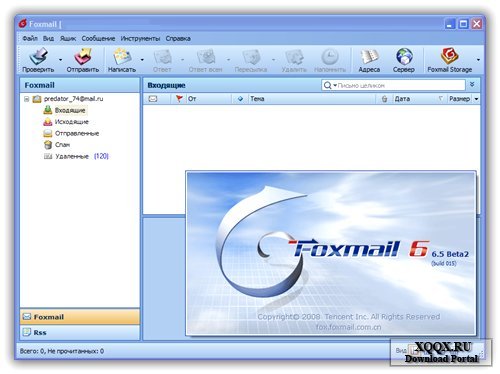Click the Написать compose icon
The height and width of the screenshot is (374, 500).
122,56
